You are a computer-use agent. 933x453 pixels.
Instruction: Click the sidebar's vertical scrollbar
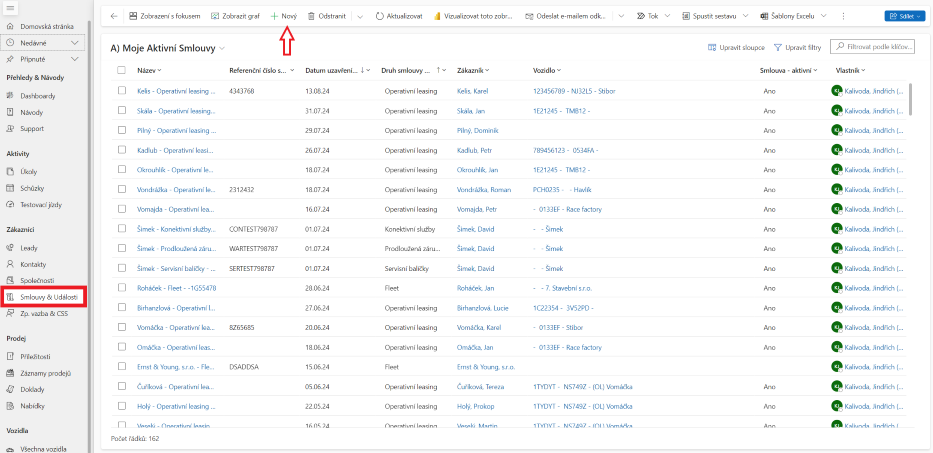tap(90, 200)
